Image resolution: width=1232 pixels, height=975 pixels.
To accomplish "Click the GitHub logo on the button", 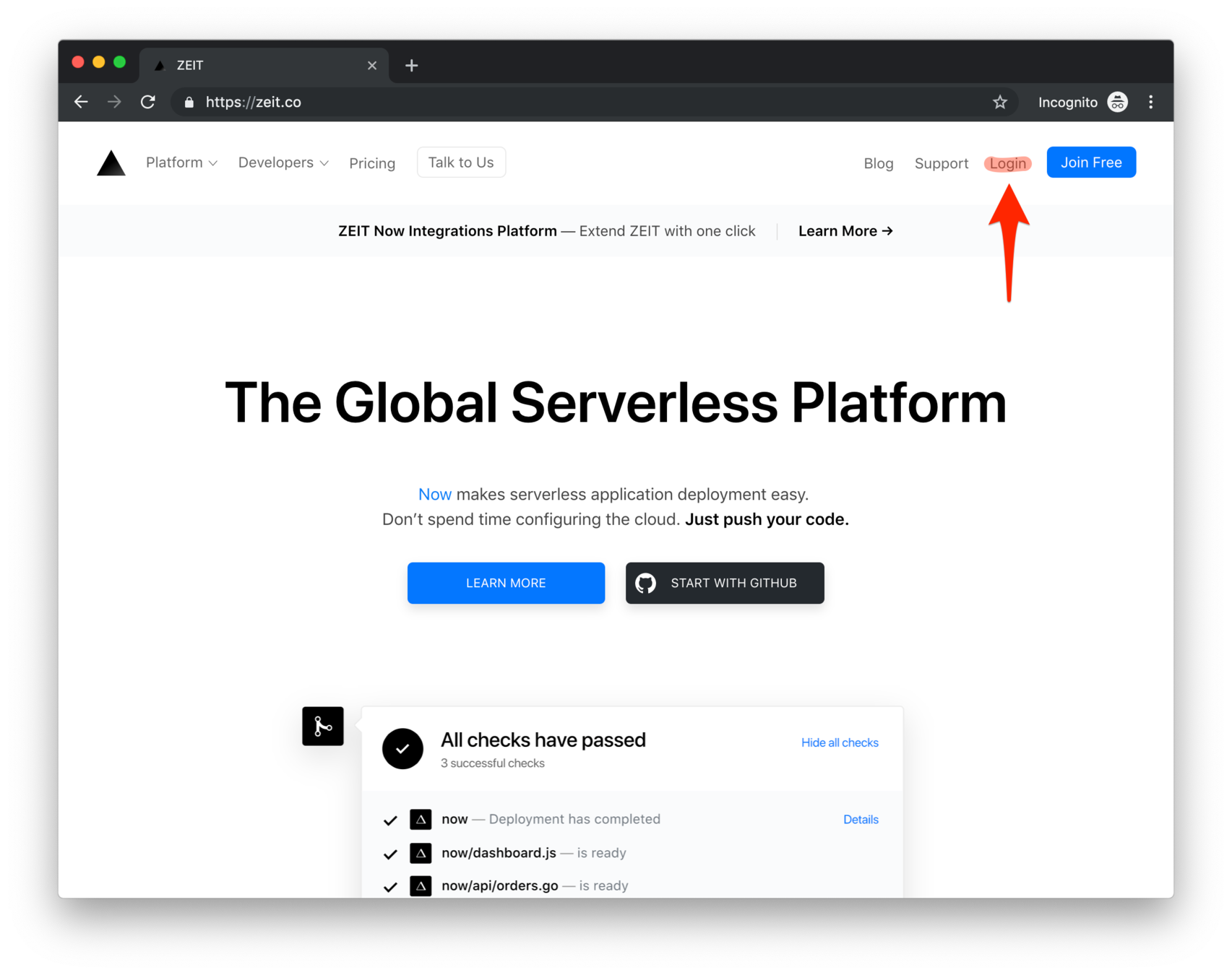I will (x=645, y=583).
